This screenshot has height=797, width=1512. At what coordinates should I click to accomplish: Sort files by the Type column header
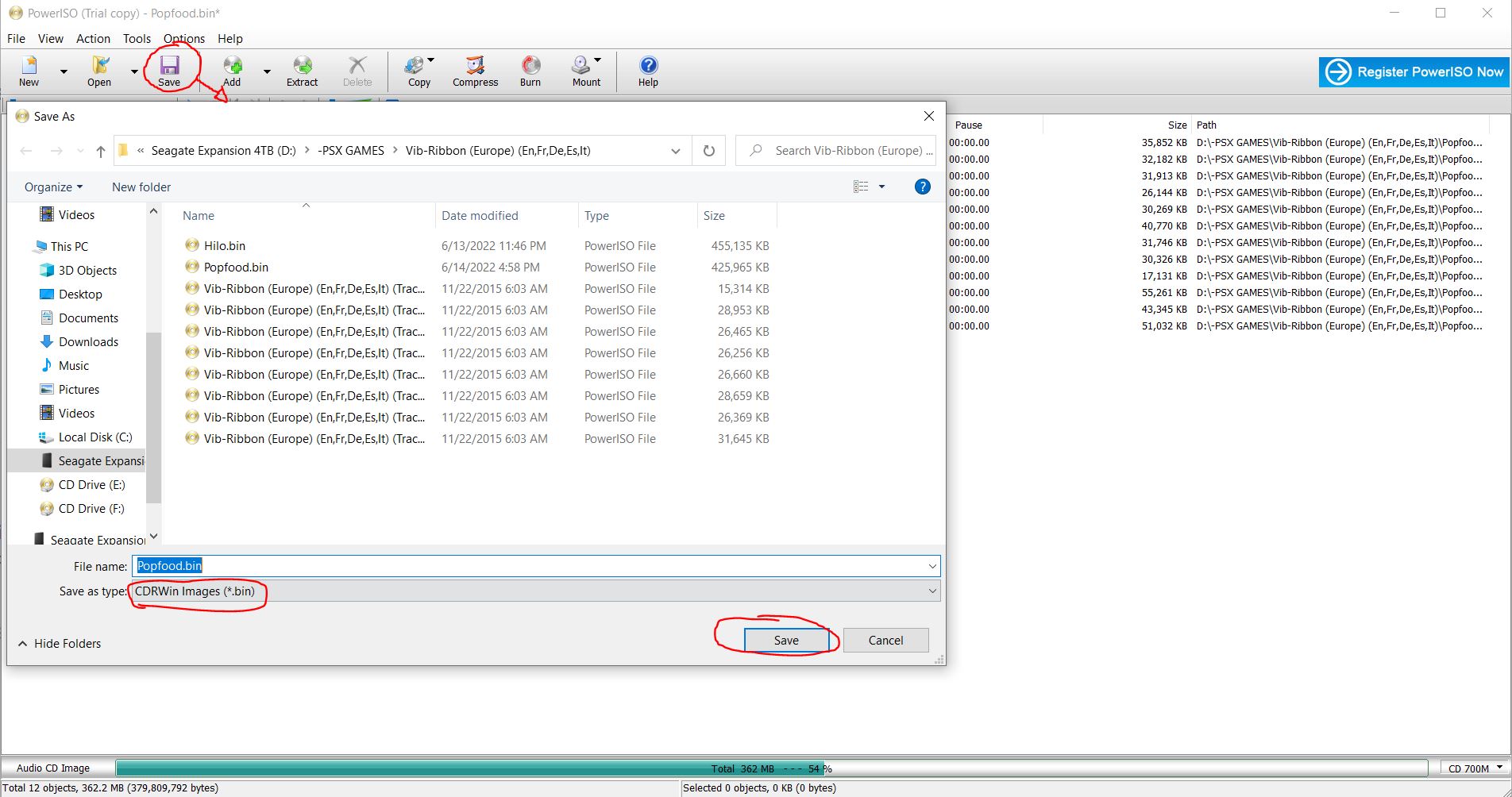coord(596,216)
